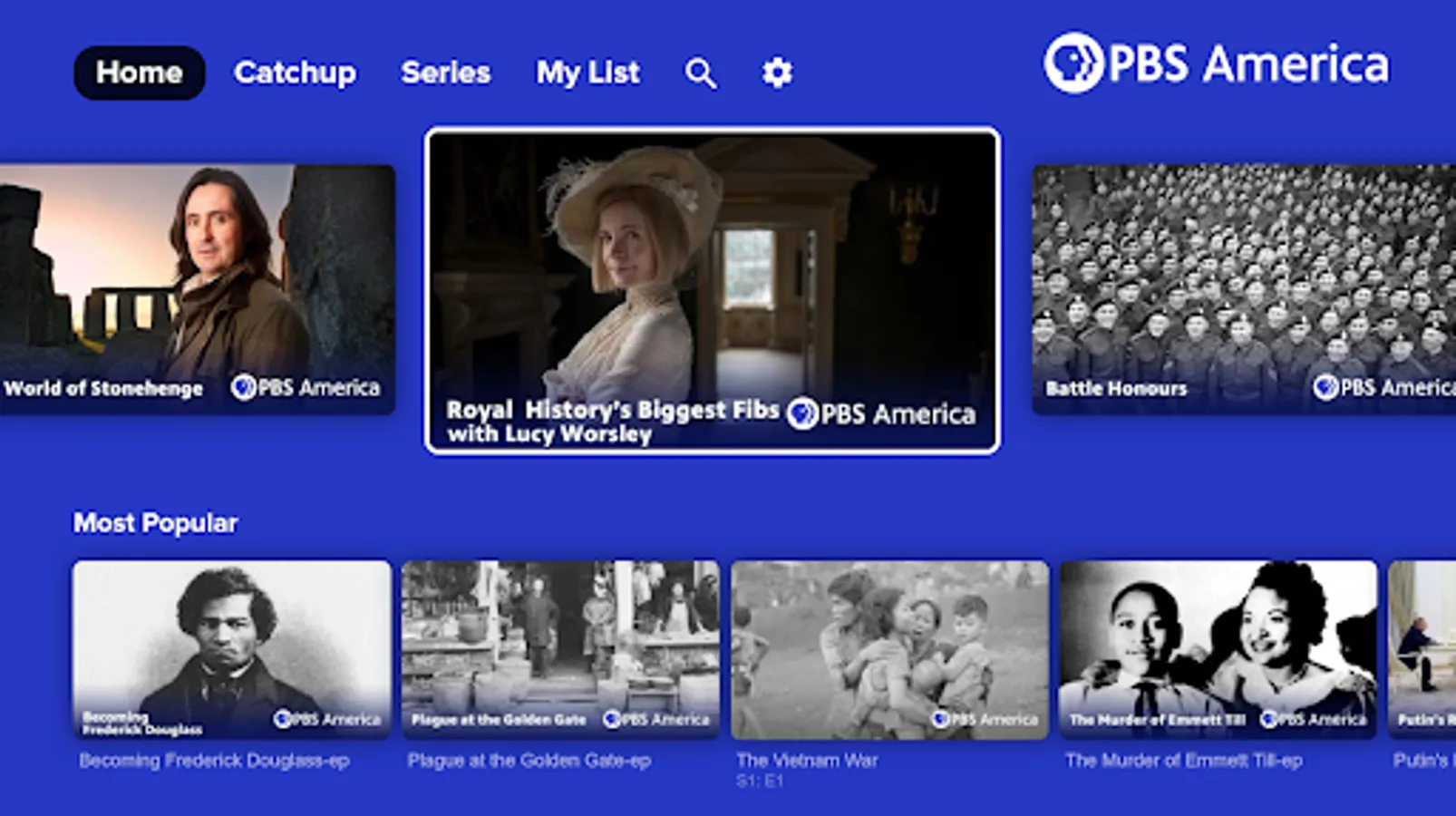
Task: Click the 'Plague at the Golden Gate-ep' caption
Action: point(529,761)
